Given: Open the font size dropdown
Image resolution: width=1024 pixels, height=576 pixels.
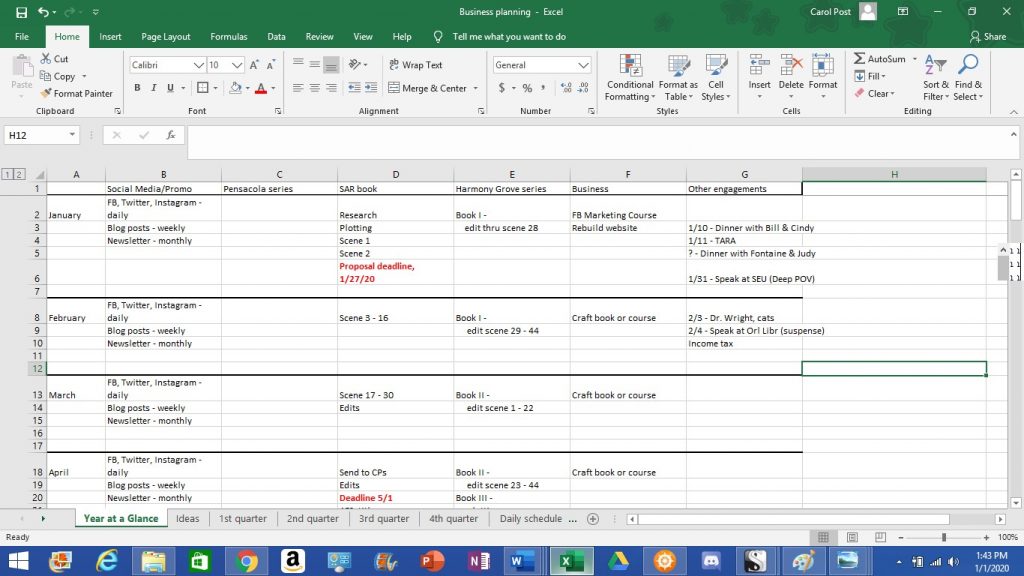Looking at the screenshot, I should (237, 65).
